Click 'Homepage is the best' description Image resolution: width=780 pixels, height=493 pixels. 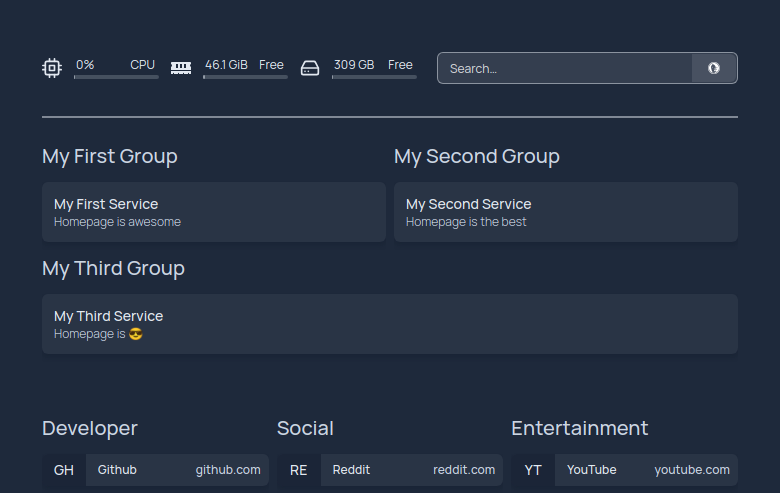[466, 222]
